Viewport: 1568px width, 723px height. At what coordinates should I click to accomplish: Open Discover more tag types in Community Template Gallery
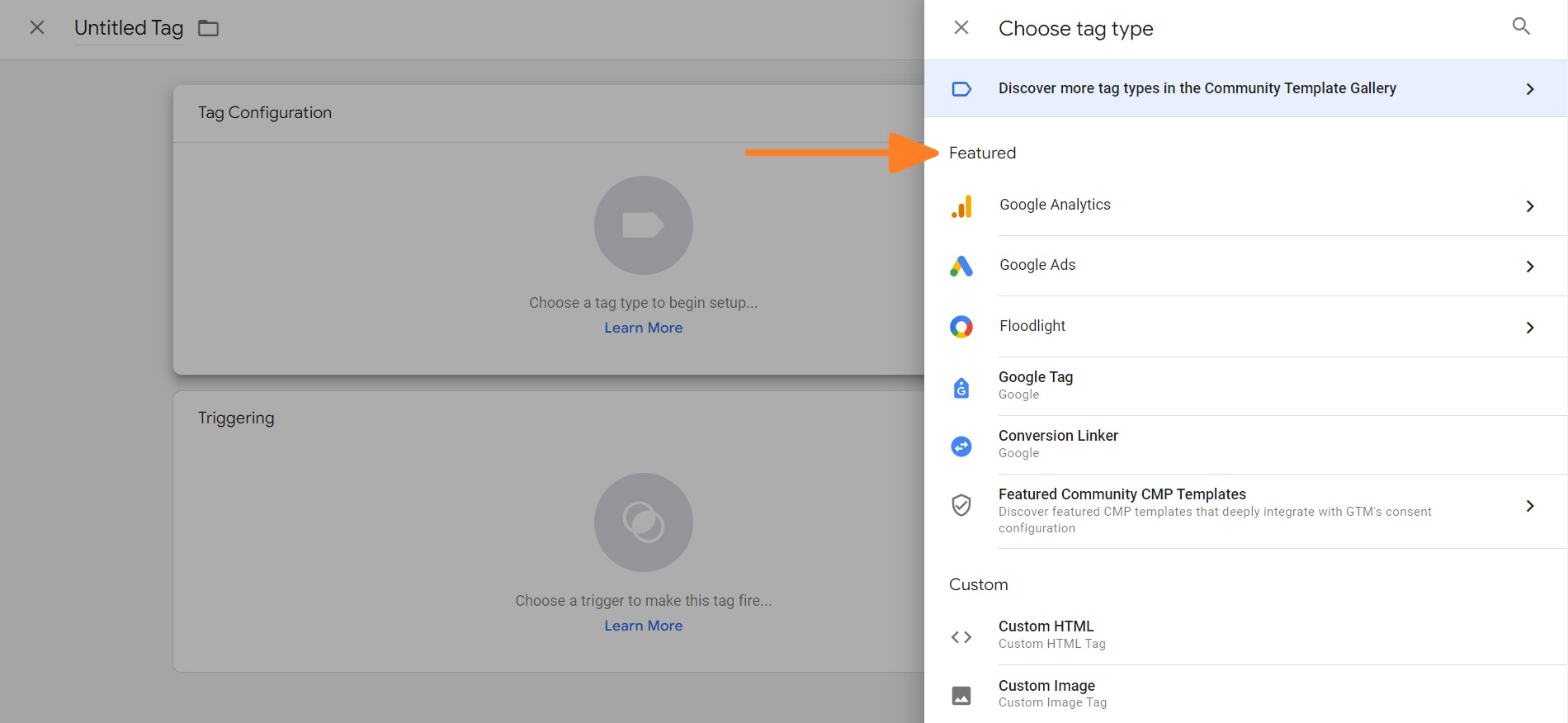1246,88
